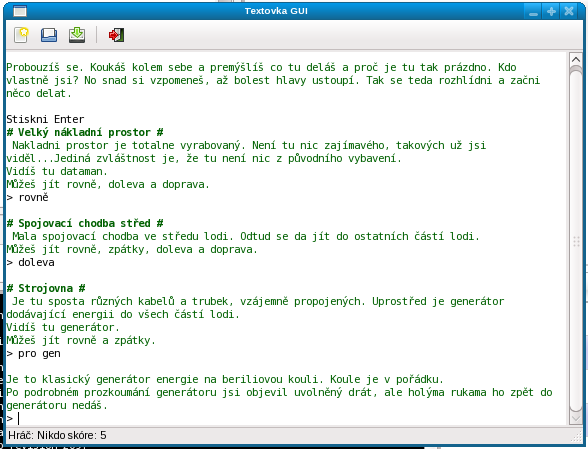The image size is (588, 449).
Task: Click the Stiskni Enter line
Action: (45, 119)
